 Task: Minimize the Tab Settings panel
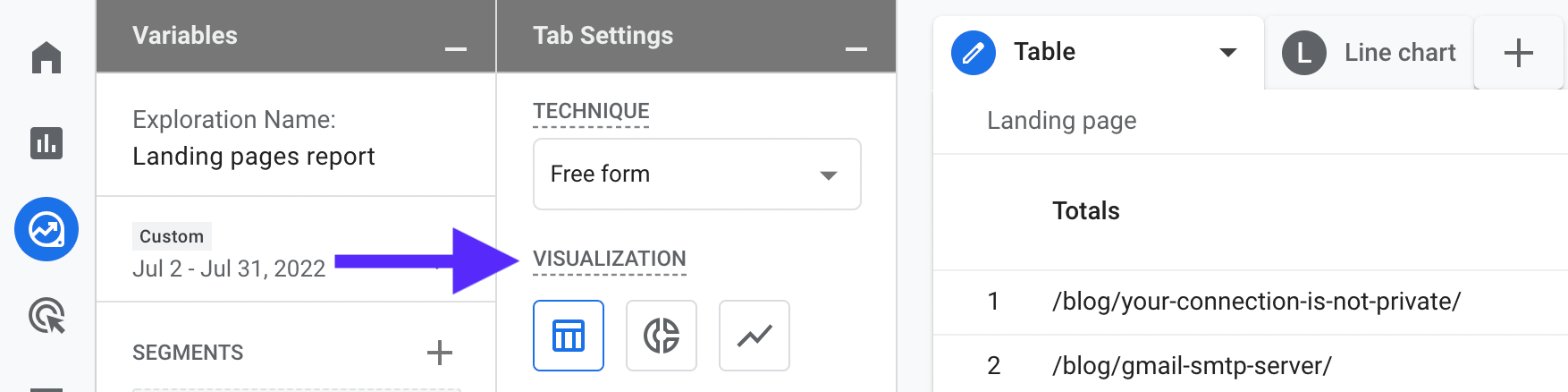(x=856, y=49)
